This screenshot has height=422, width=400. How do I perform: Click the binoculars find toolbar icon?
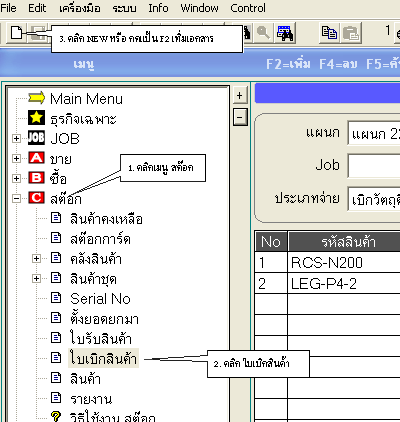(284, 33)
